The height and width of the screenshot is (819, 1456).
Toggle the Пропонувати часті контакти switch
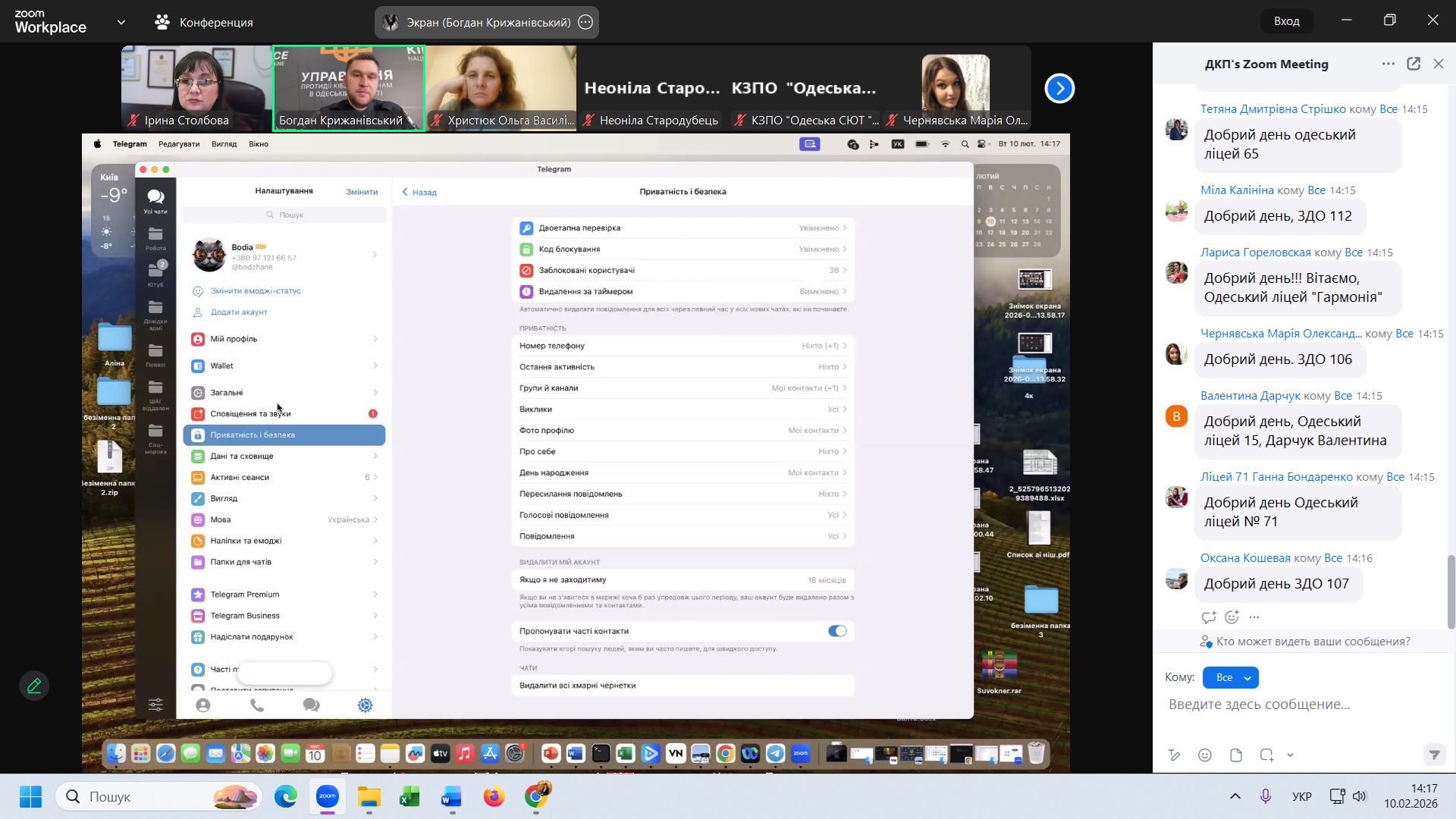point(837,631)
